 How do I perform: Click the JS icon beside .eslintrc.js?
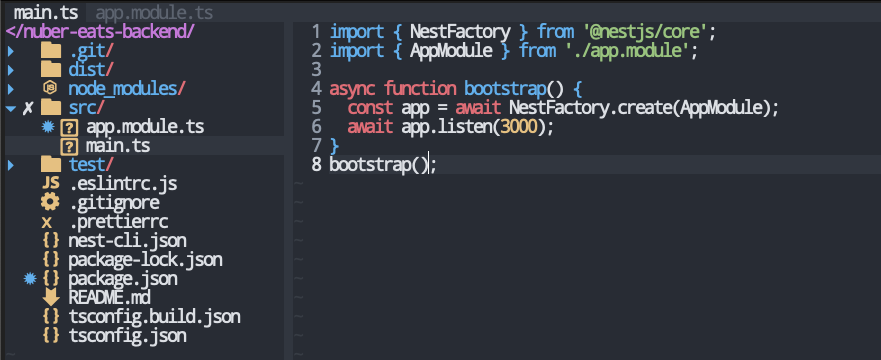(51, 184)
